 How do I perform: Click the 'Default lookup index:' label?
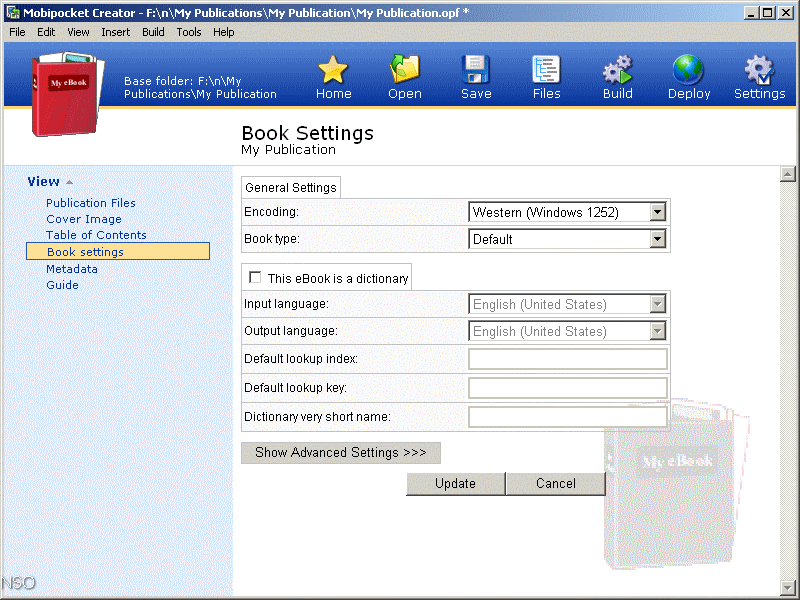[301, 359]
